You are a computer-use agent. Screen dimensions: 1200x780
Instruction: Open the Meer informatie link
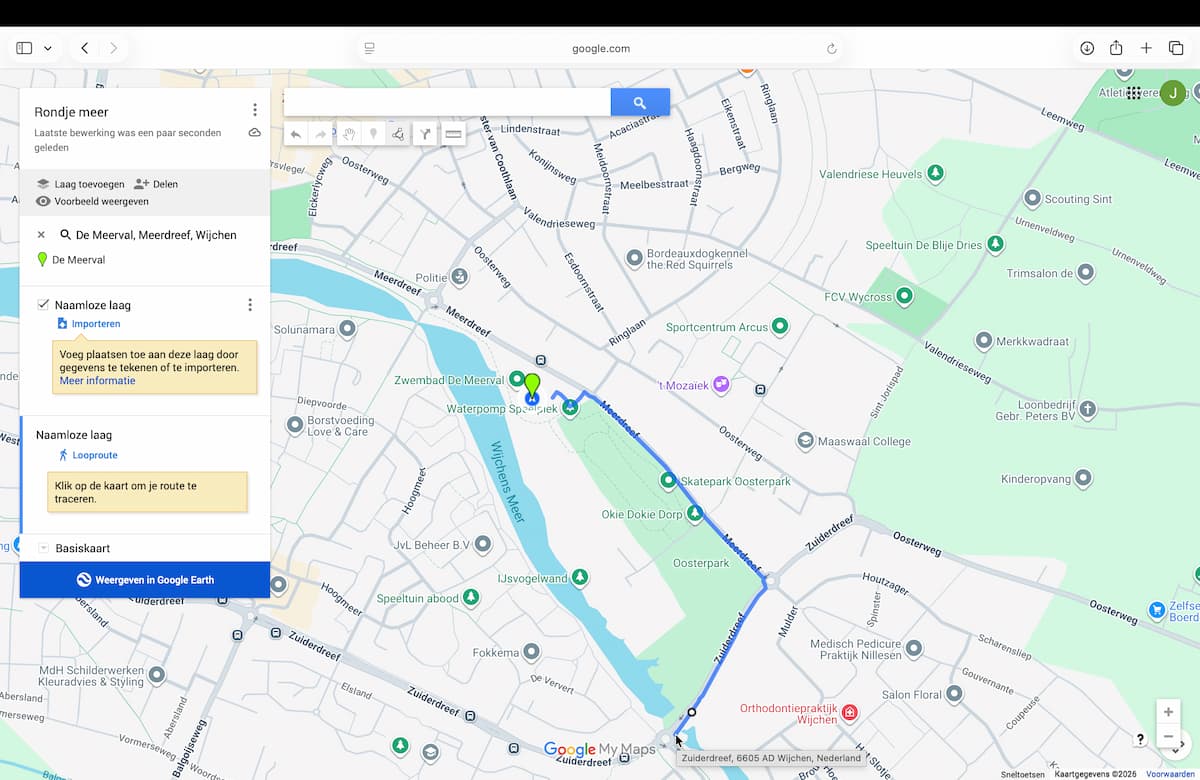click(97, 381)
